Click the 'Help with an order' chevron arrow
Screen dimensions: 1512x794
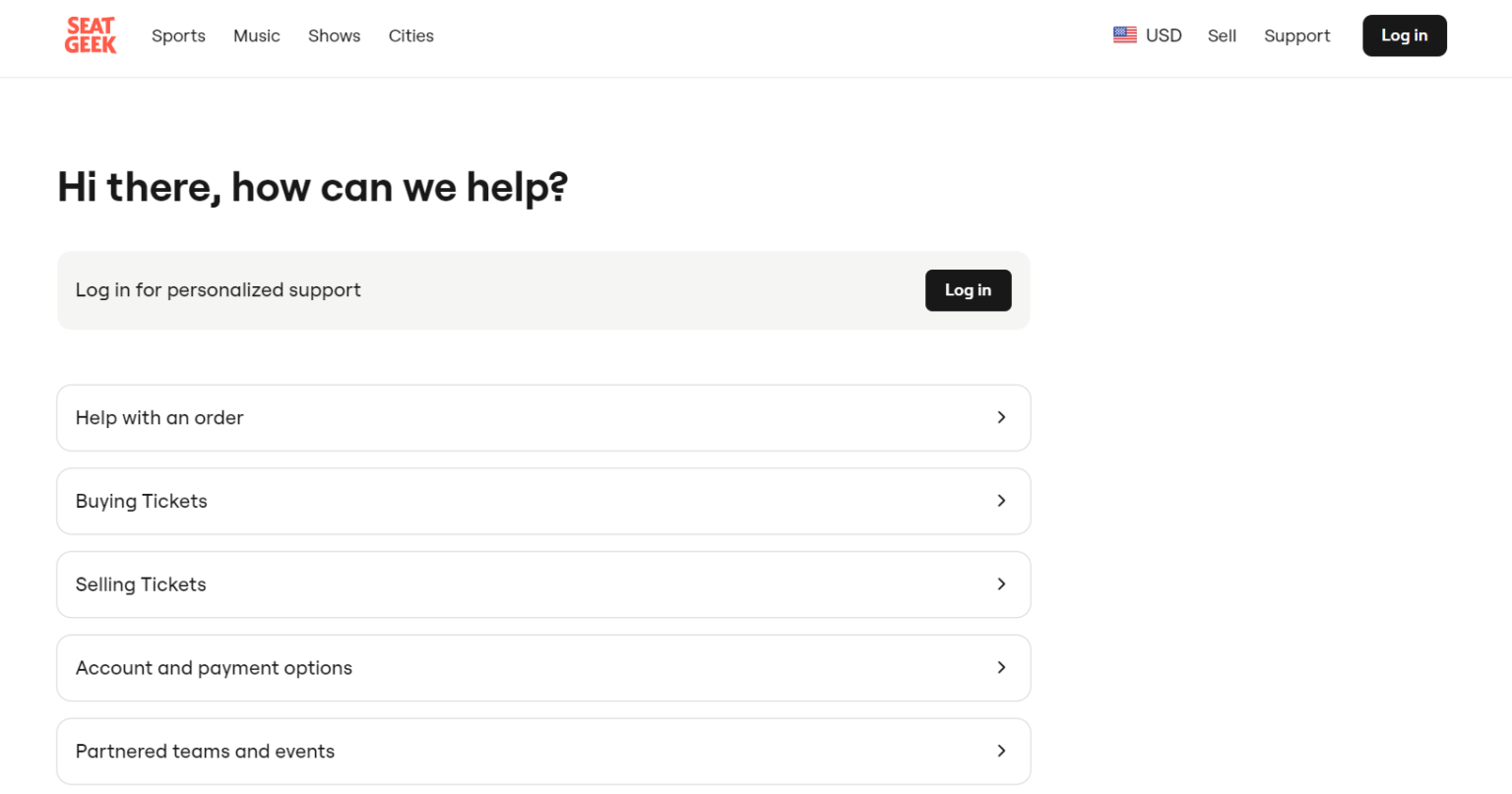coord(1001,417)
